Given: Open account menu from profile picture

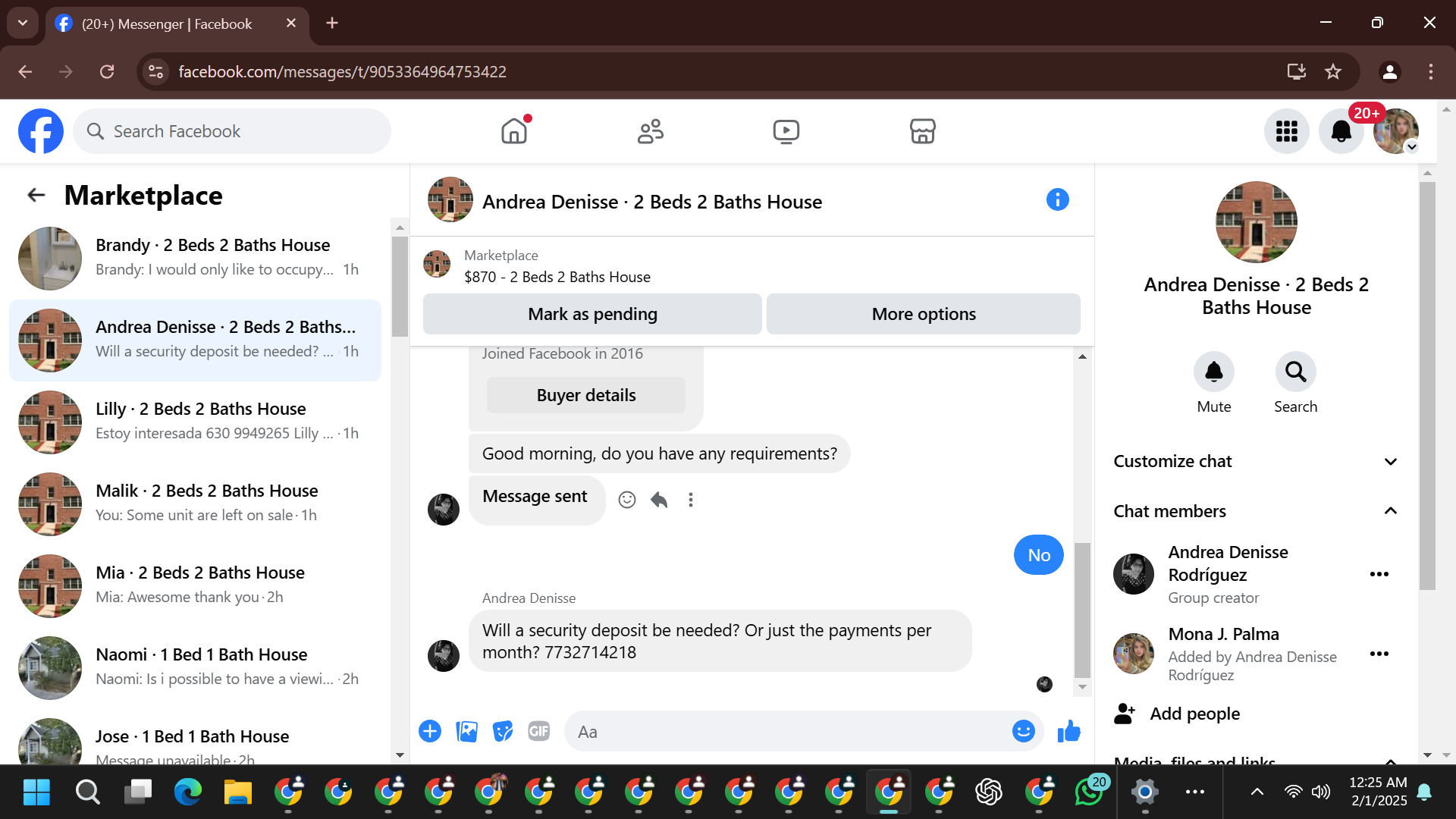Looking at the screenshot, I should (x=1396, y=131).
